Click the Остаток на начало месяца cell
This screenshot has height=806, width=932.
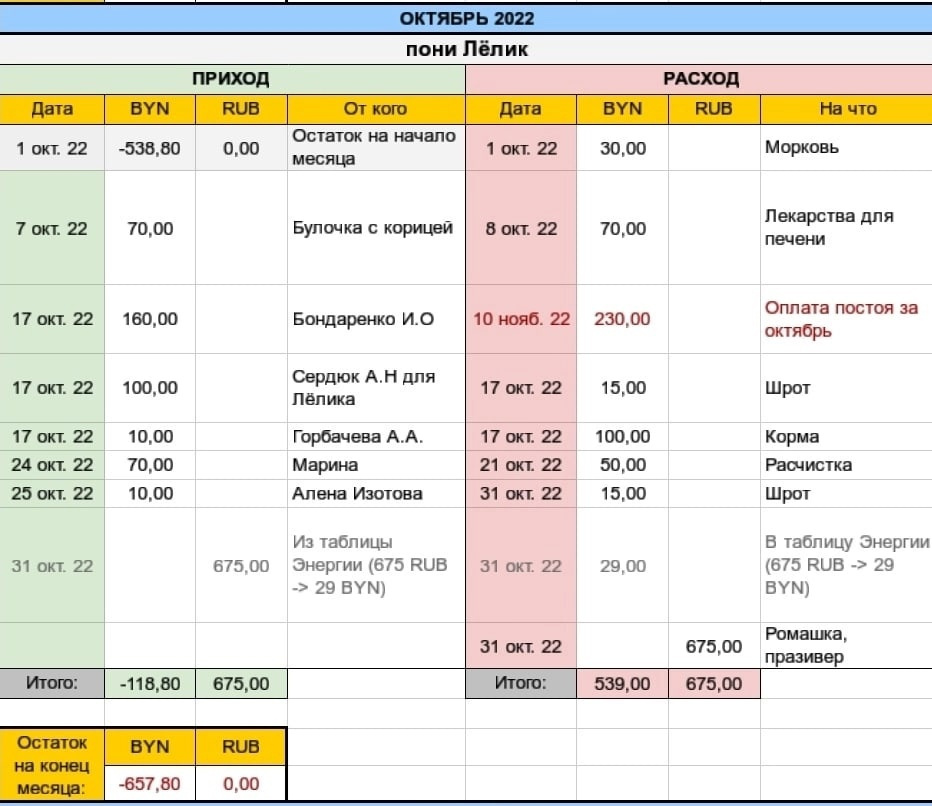375,148
